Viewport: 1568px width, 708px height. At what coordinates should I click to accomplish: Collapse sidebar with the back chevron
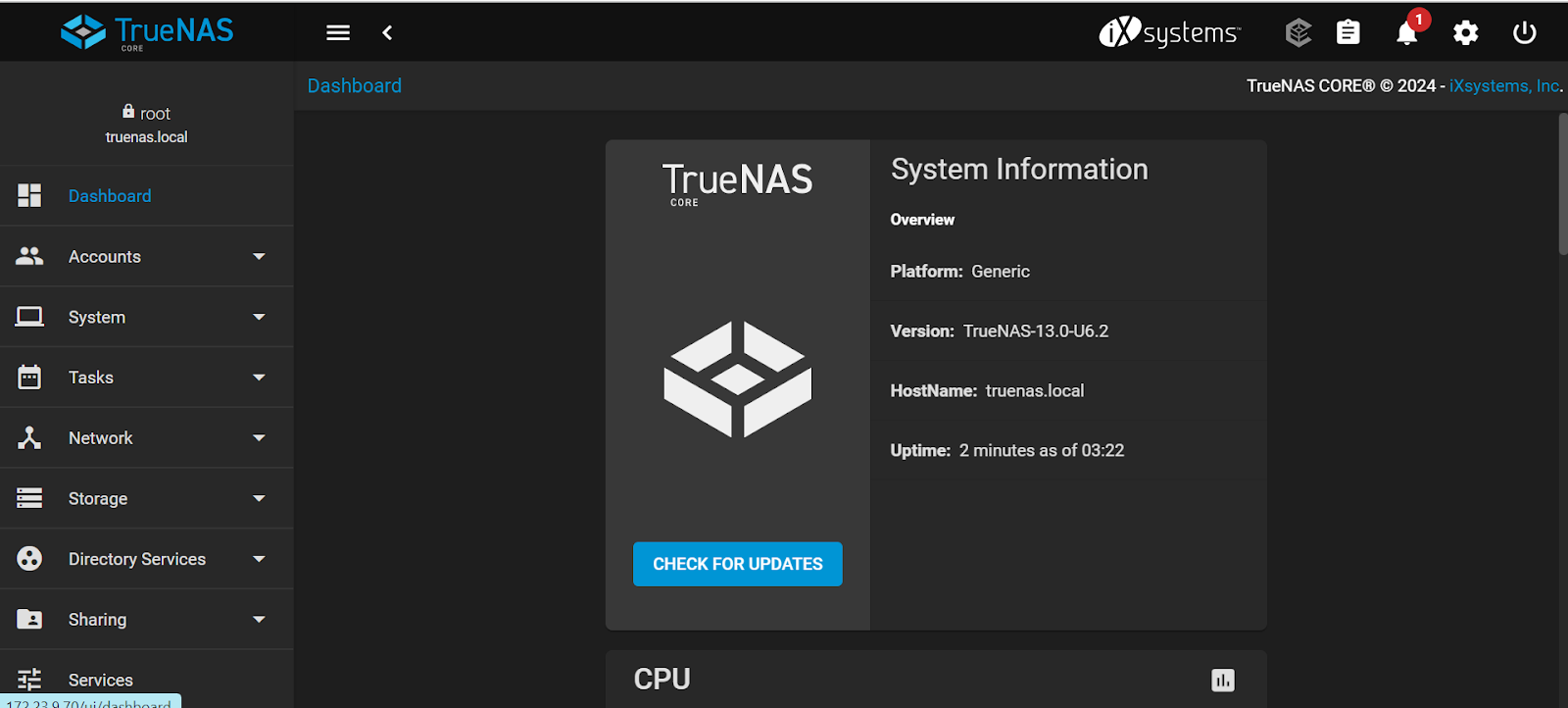coord(387,32)
